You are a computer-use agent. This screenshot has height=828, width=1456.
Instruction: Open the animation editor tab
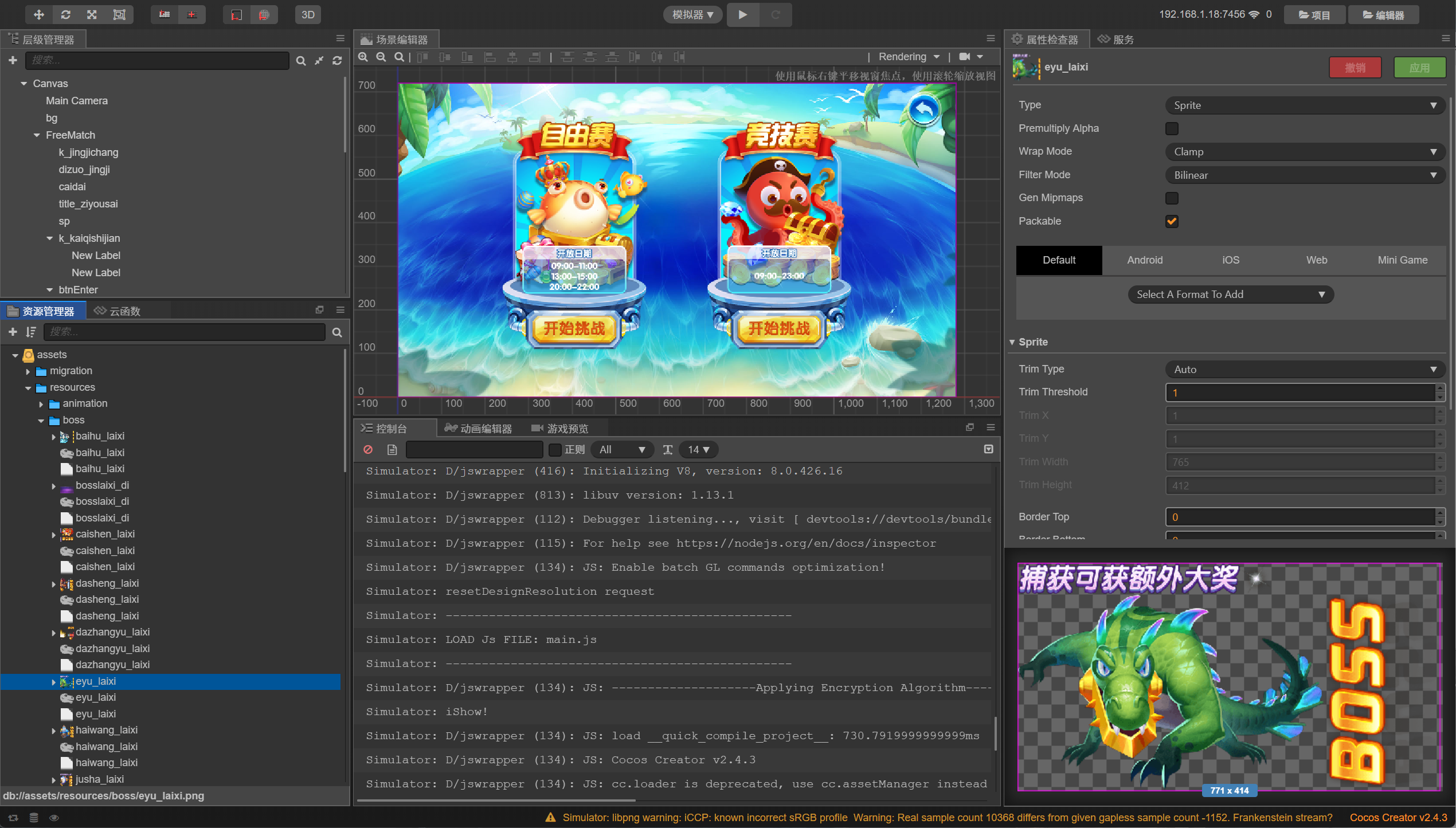tap(479, 429)
